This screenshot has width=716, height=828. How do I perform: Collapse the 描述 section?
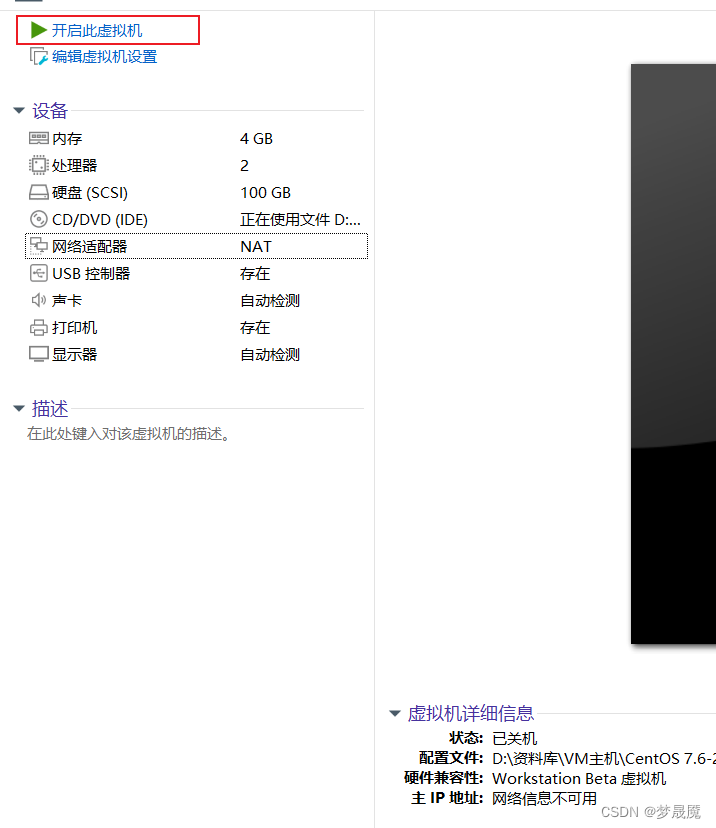tap(19, 408)
